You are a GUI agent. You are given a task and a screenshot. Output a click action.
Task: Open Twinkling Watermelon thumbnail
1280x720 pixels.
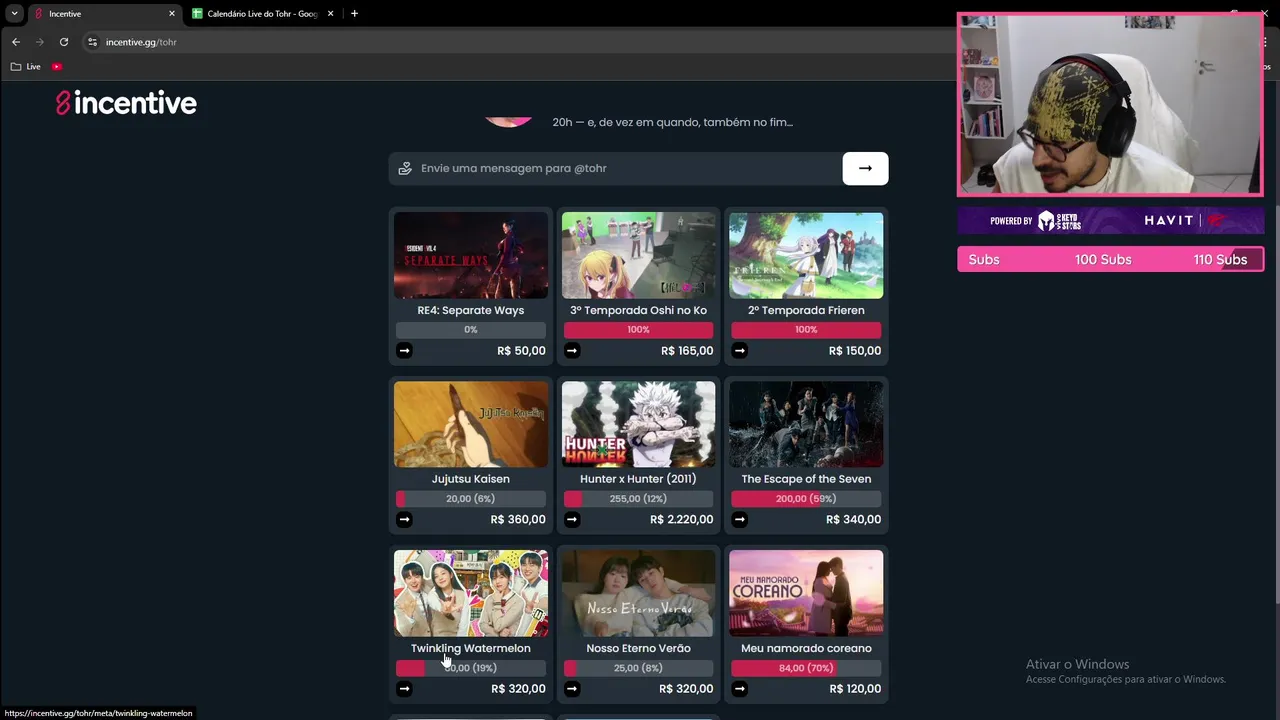coord(471,593)
